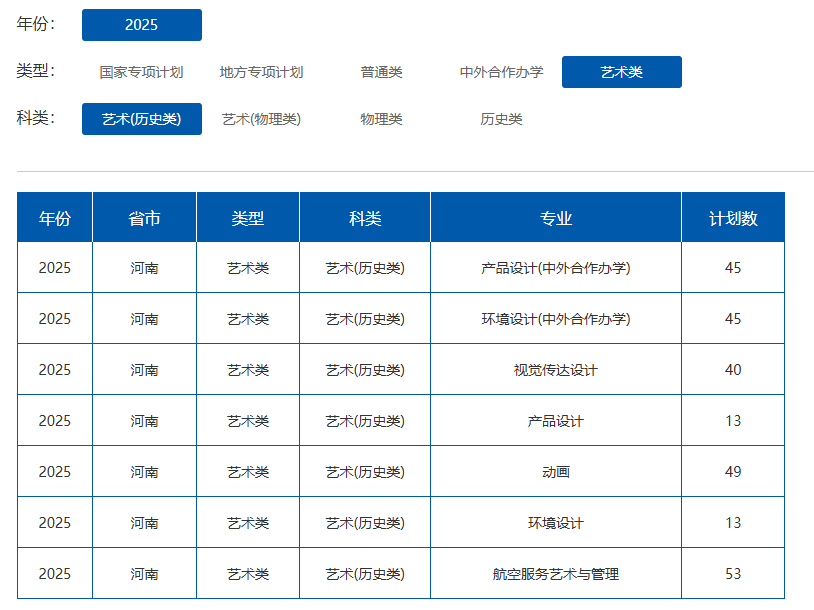Click 河南 in the 视觉传达设计 row
The image size is (814, 610).
pyautogui.click(x=144, y=370)
